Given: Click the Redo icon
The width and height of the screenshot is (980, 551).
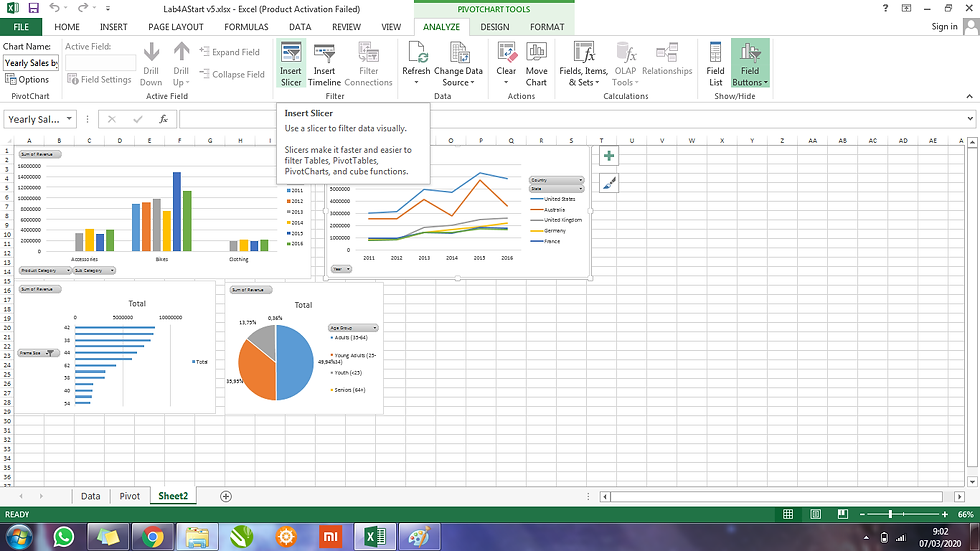Looking at the screenshot, I should click(82, 8).
